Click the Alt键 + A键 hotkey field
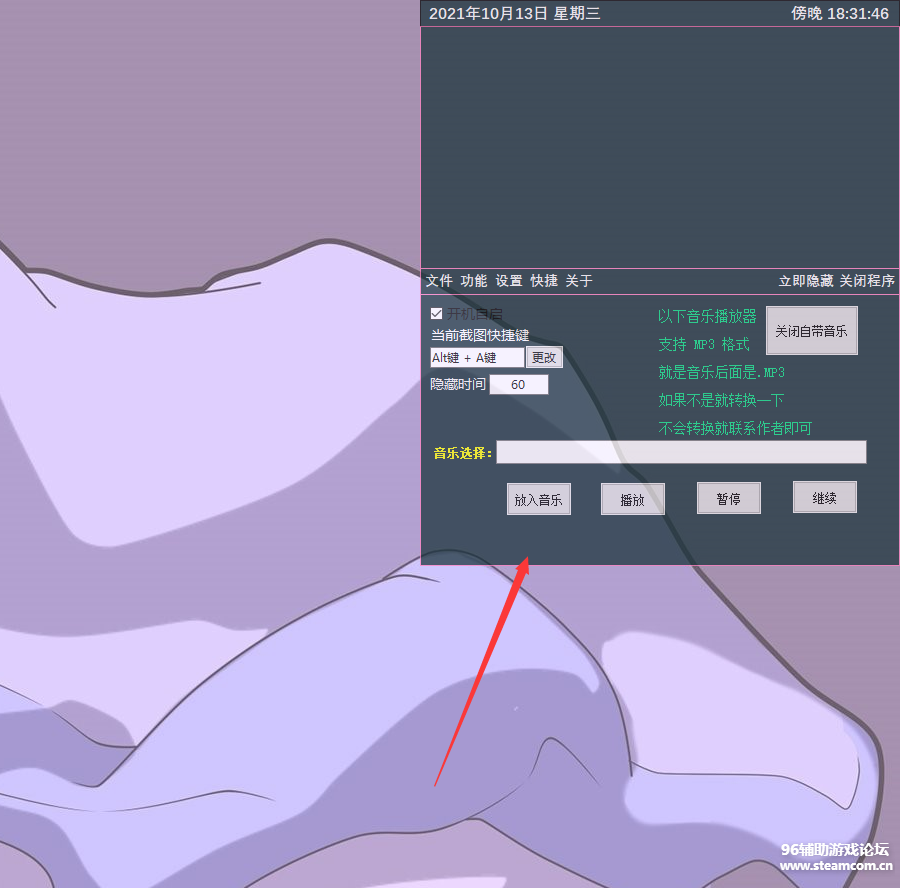This screenshot has height=888, width=900. (x=476, y=357)
